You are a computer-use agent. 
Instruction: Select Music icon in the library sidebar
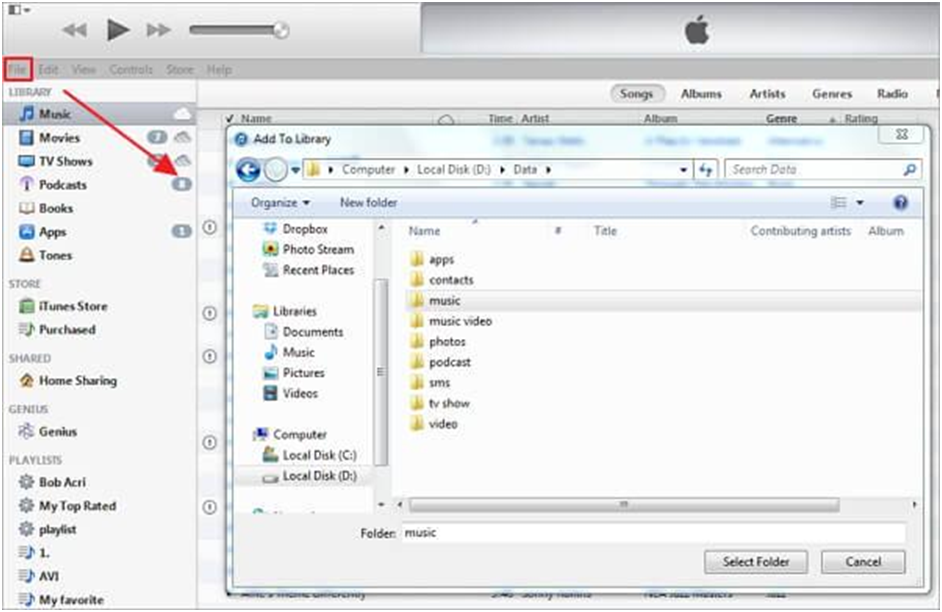[26, 114]
